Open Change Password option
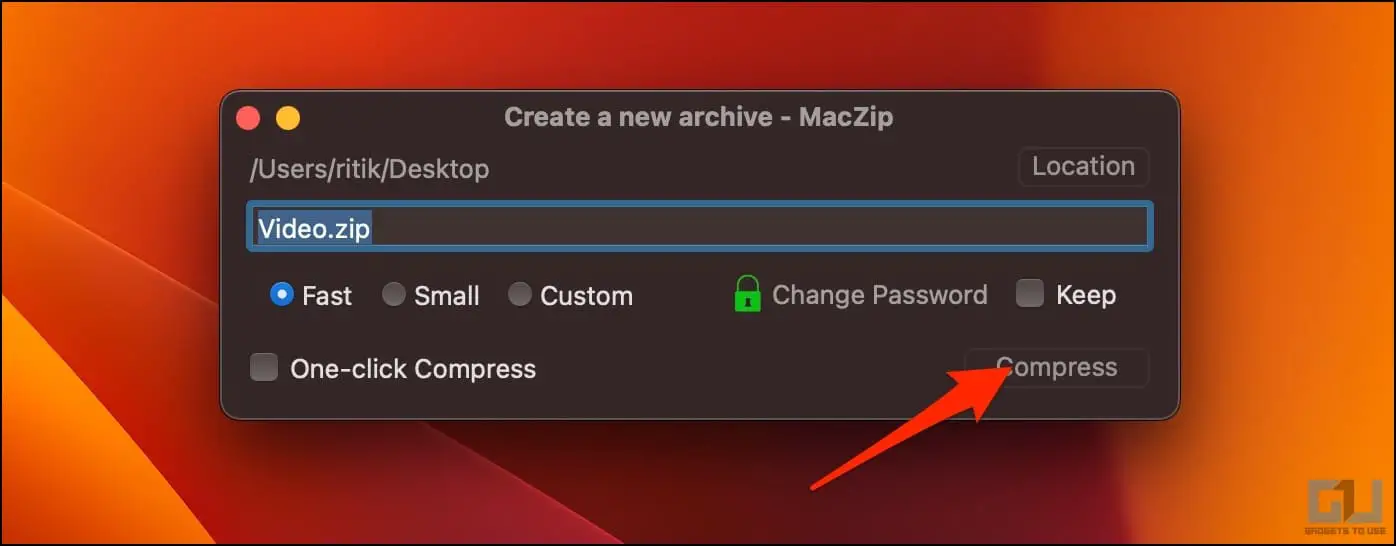 point(880,295)
